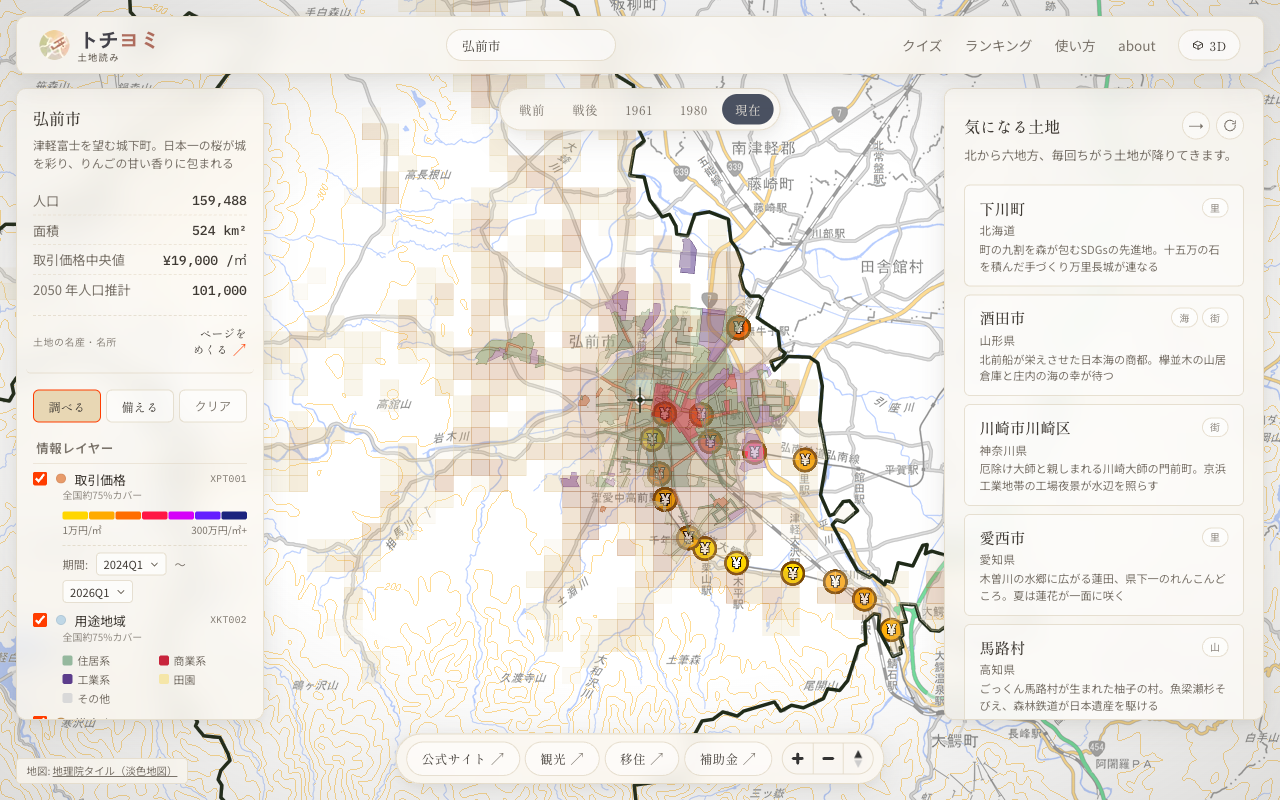Click the 弘前市 search input field
This screenshot has height=800, width=1280.
(531, 45)
